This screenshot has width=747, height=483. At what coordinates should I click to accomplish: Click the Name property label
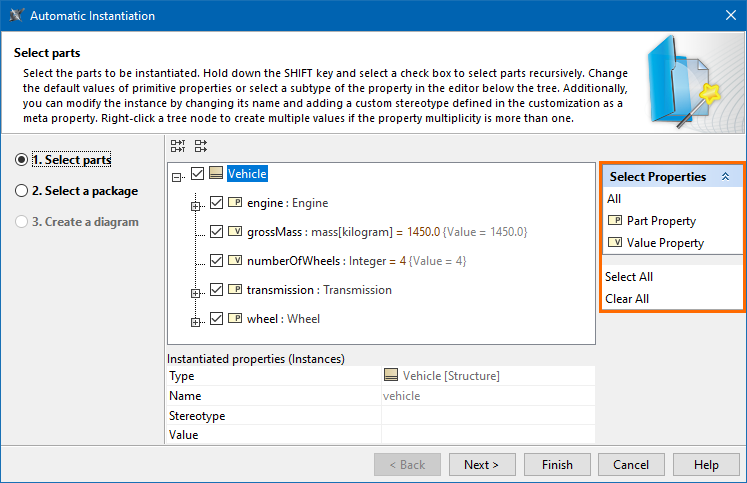(185, 396)
